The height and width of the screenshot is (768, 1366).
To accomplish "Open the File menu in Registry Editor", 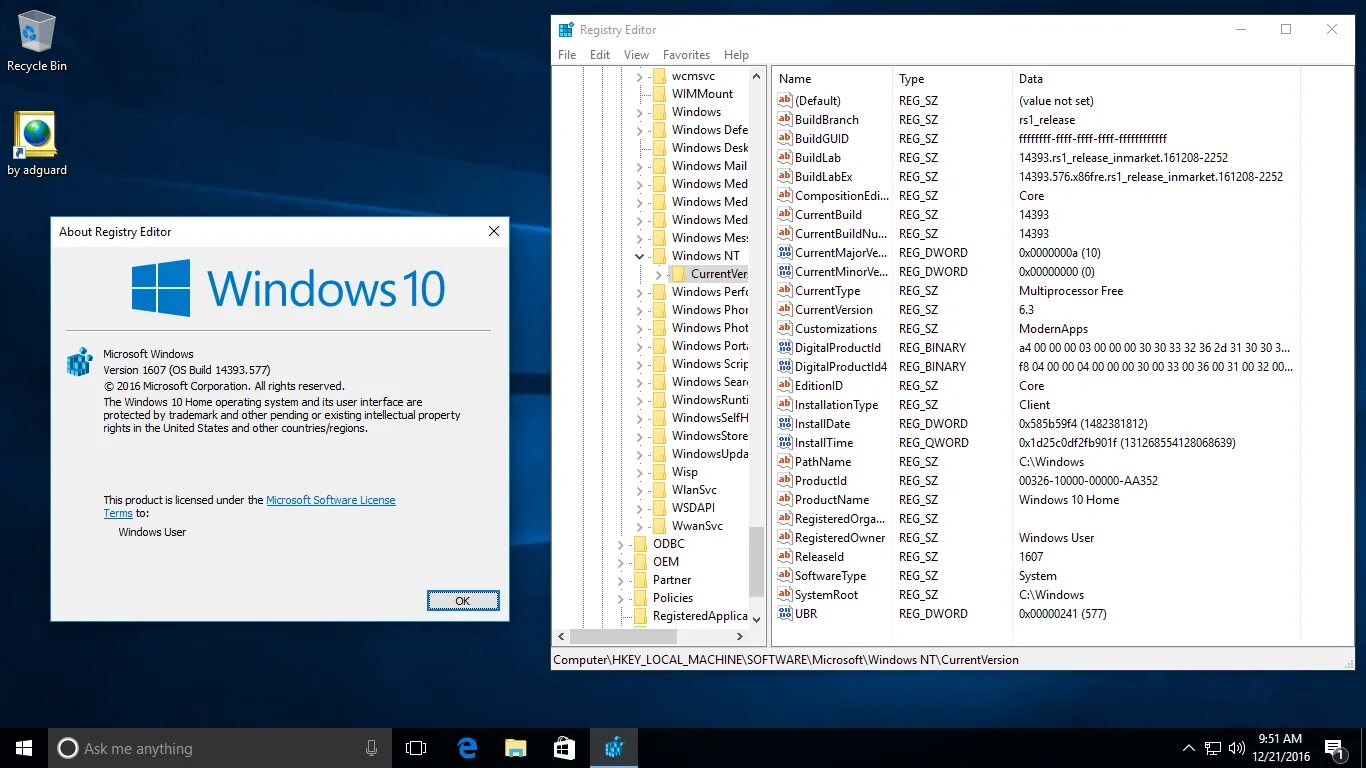I will click(x=567, y=55).
